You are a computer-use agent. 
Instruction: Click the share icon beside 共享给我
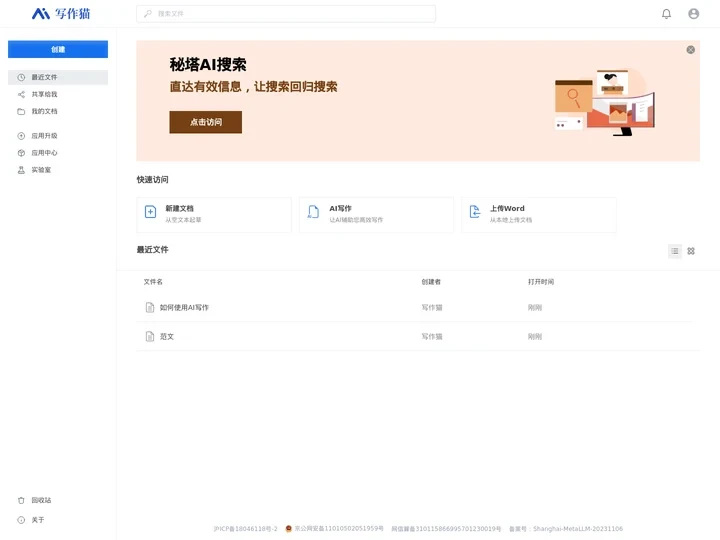point(21,94)
